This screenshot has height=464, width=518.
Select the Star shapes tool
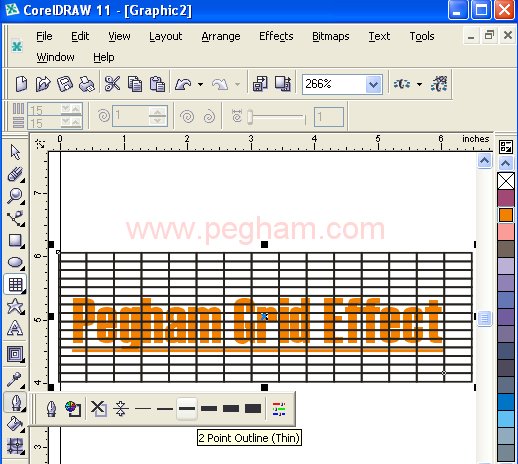pos(15,306)
